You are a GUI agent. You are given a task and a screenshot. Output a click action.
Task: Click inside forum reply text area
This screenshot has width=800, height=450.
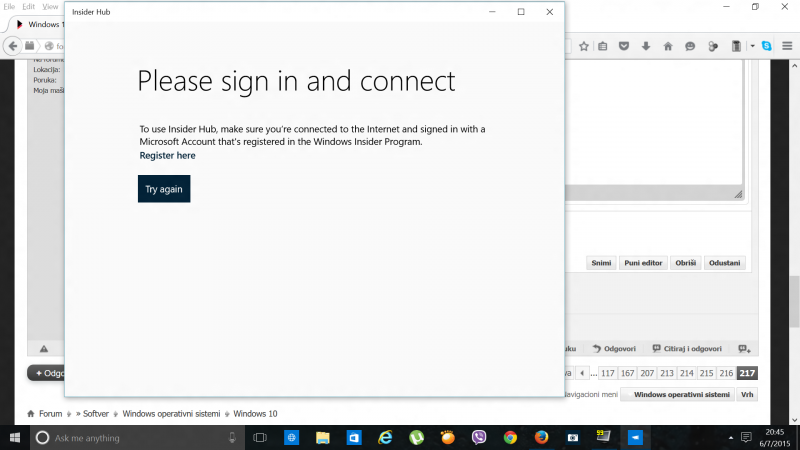pyautogui.click(x=654, y=122)
